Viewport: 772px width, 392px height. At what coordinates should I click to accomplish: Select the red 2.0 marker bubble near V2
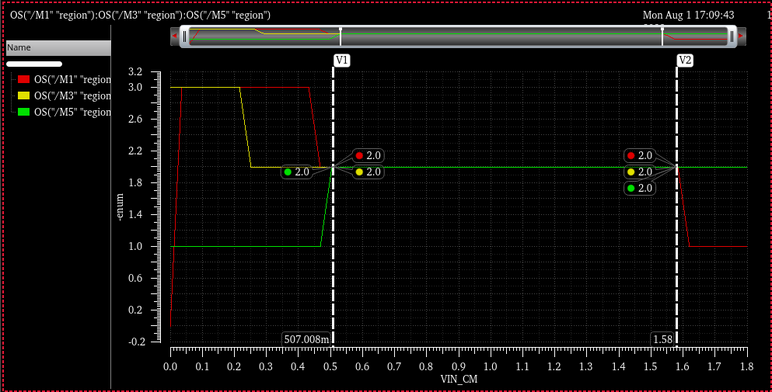[640, 156]
